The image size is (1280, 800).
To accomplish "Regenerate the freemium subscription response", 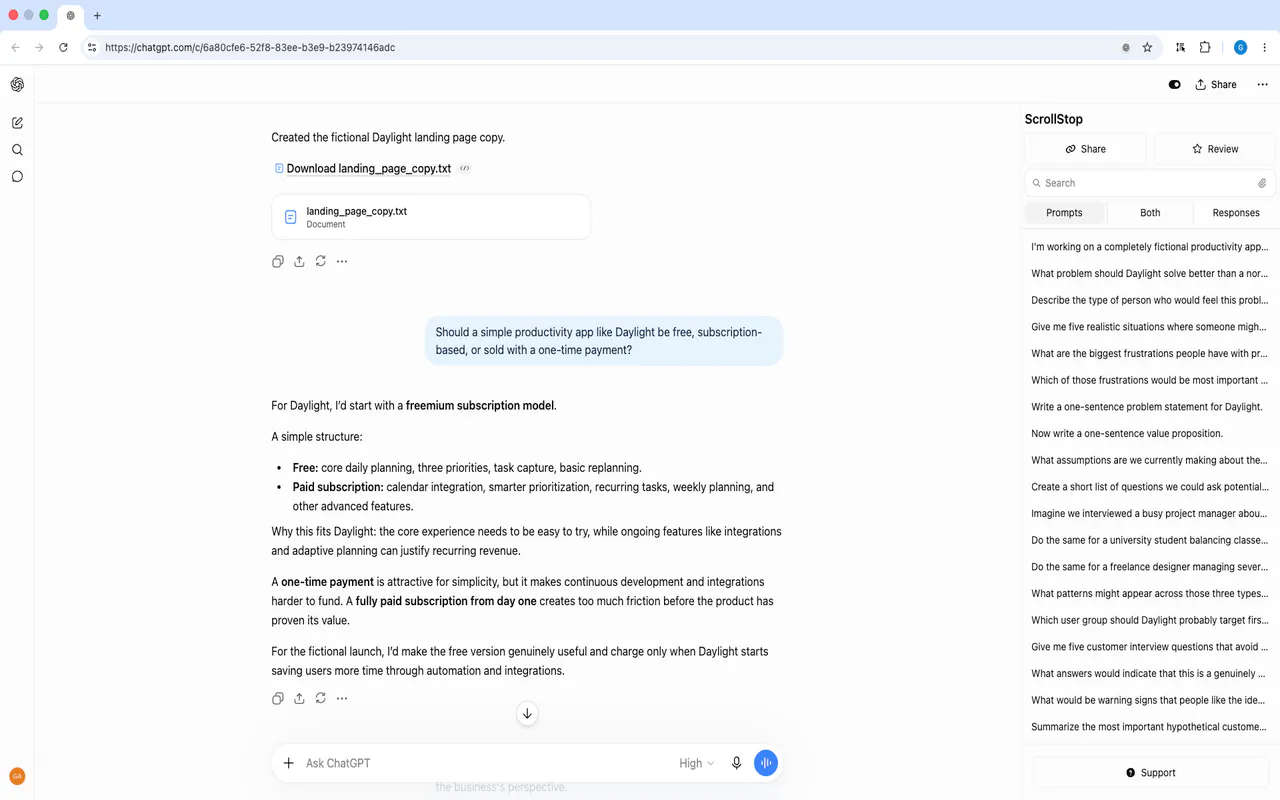I will 320,698.
